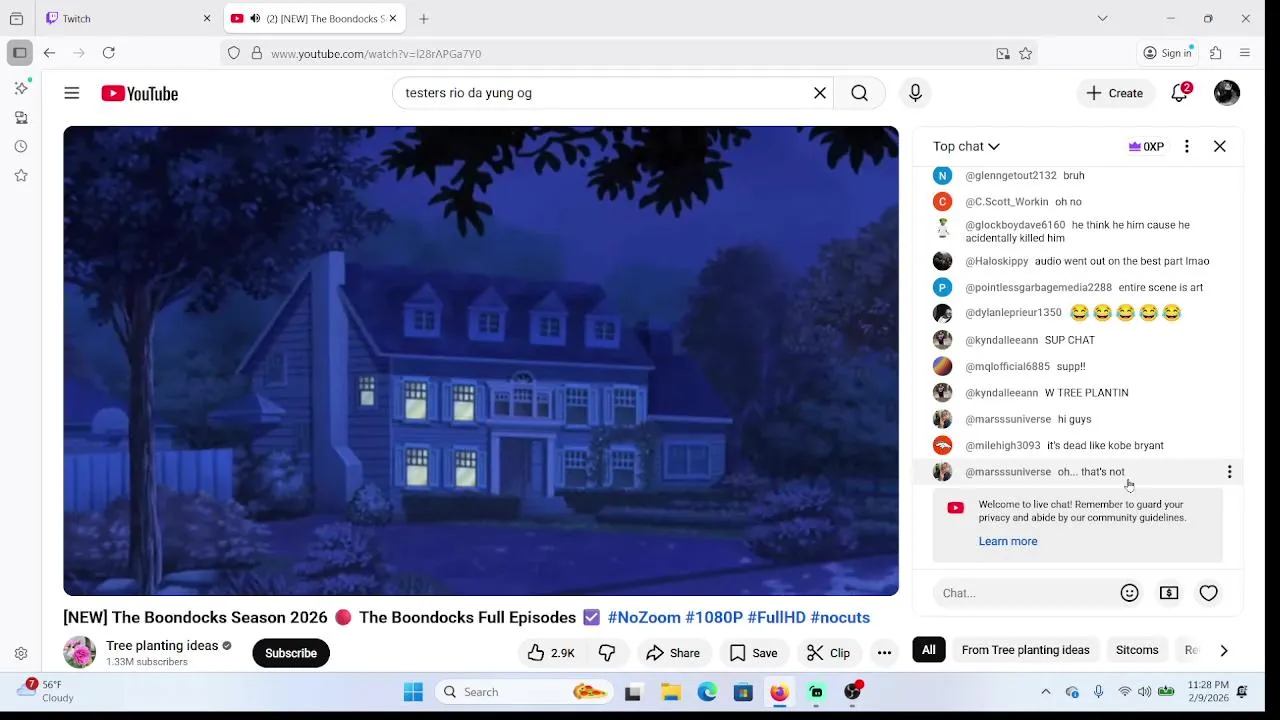Subscribe to Tree planting ideas
1280x720 pixels.
coord(291,653)
